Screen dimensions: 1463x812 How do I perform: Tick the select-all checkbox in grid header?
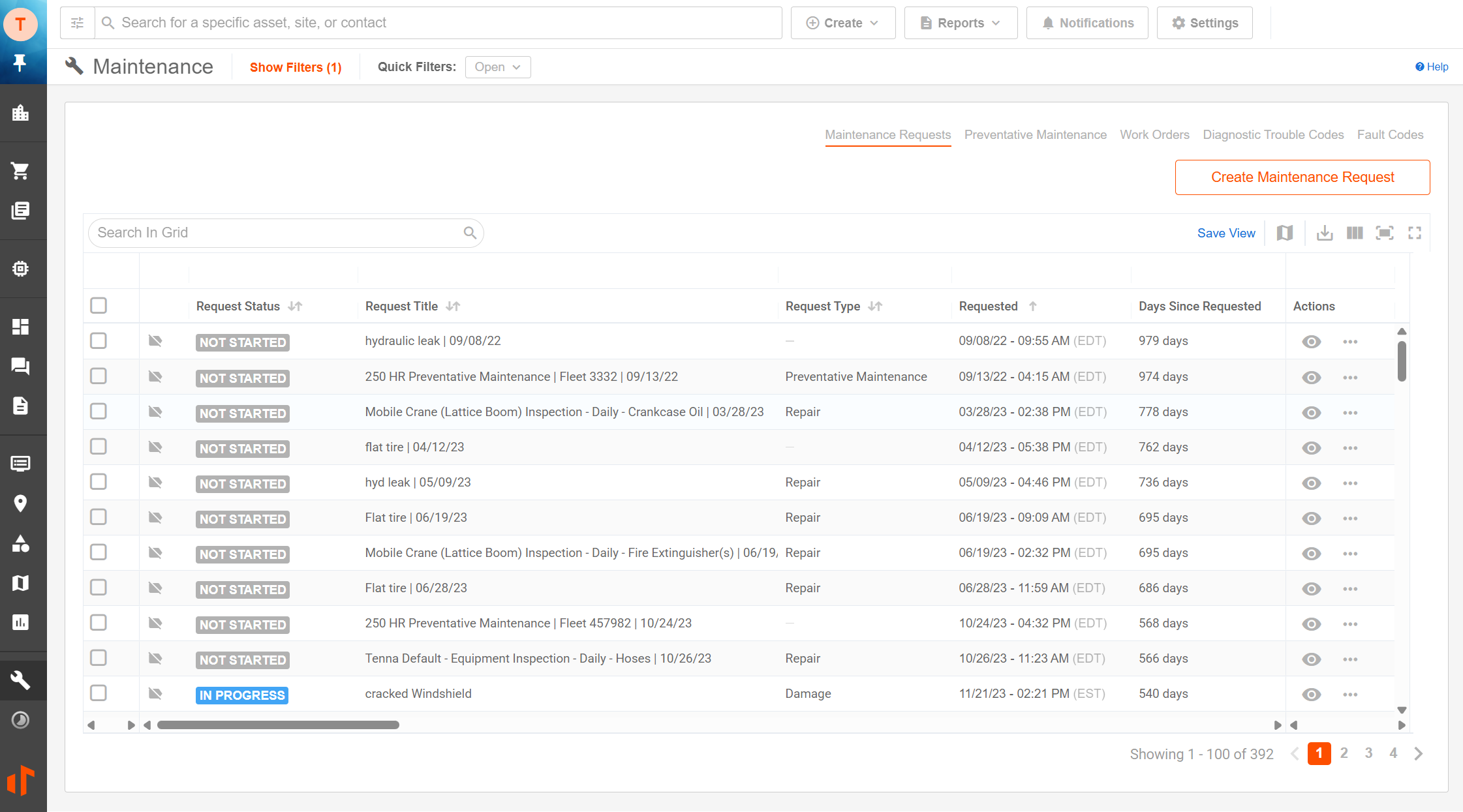click(99, 306)
